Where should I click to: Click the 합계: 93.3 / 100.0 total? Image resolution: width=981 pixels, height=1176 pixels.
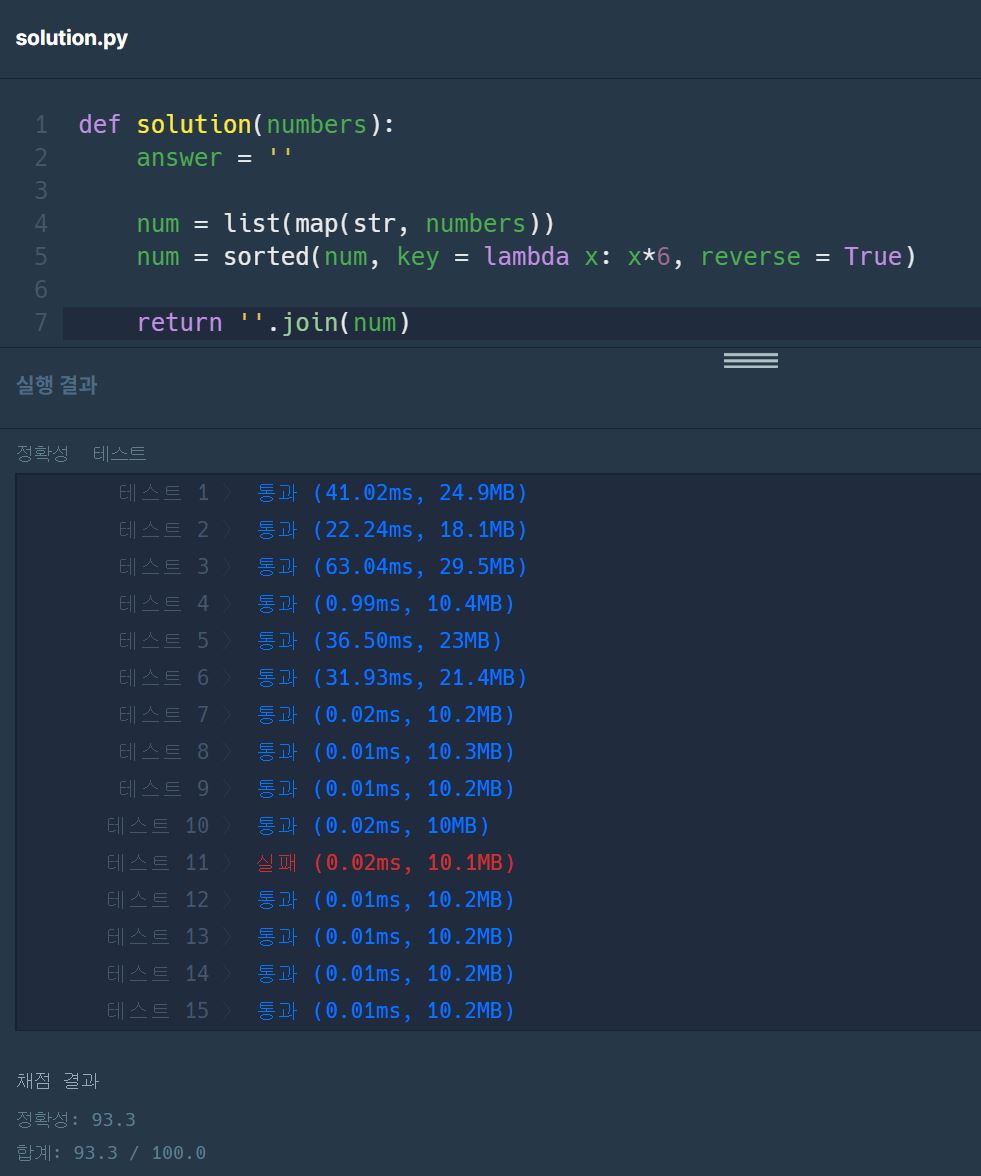(x=111, y=1153)
